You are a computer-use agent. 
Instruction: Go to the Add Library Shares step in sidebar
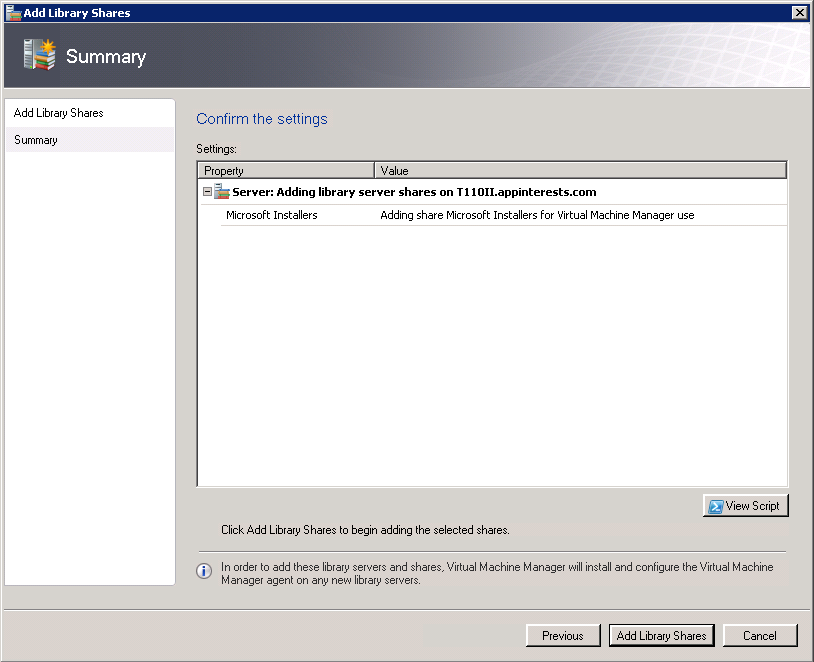point(59,113)
